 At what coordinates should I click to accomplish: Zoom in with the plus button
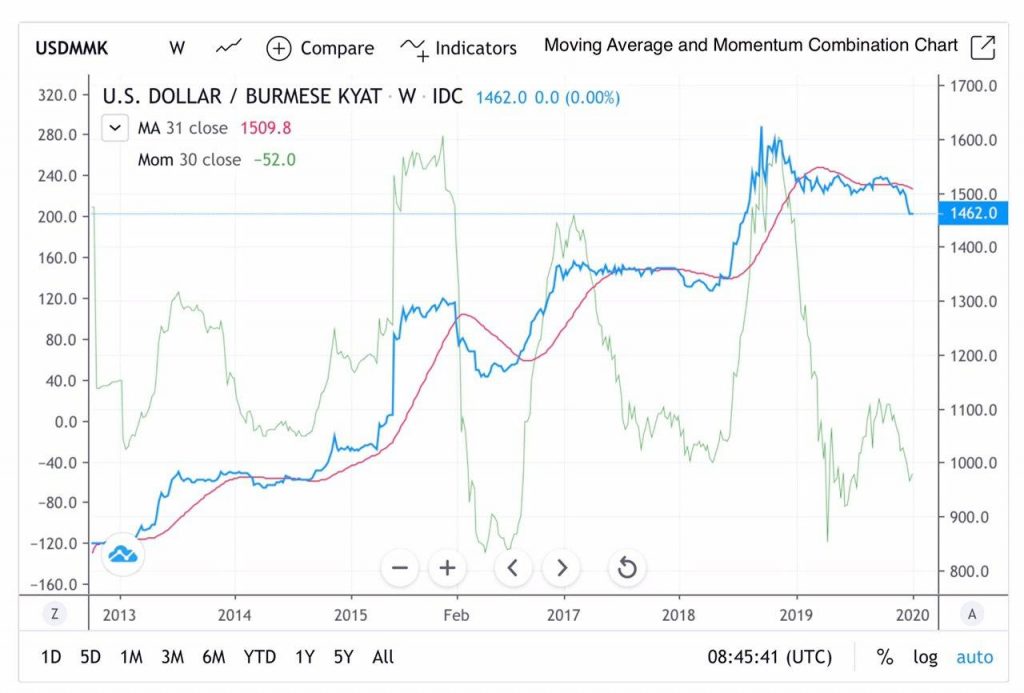coord(447,568)
